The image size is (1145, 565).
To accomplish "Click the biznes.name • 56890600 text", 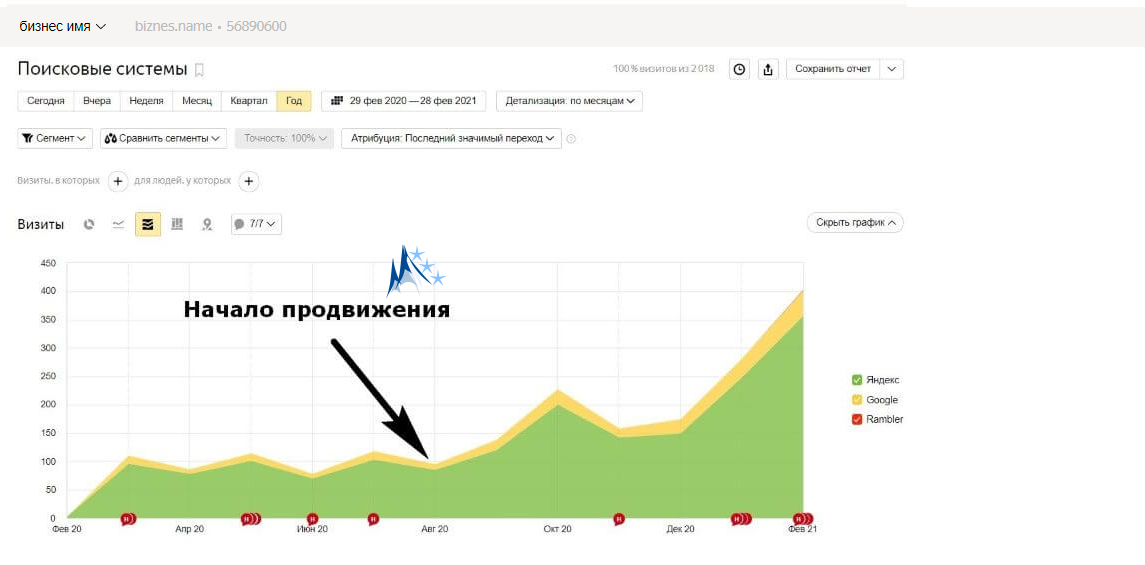I will 210,26.
